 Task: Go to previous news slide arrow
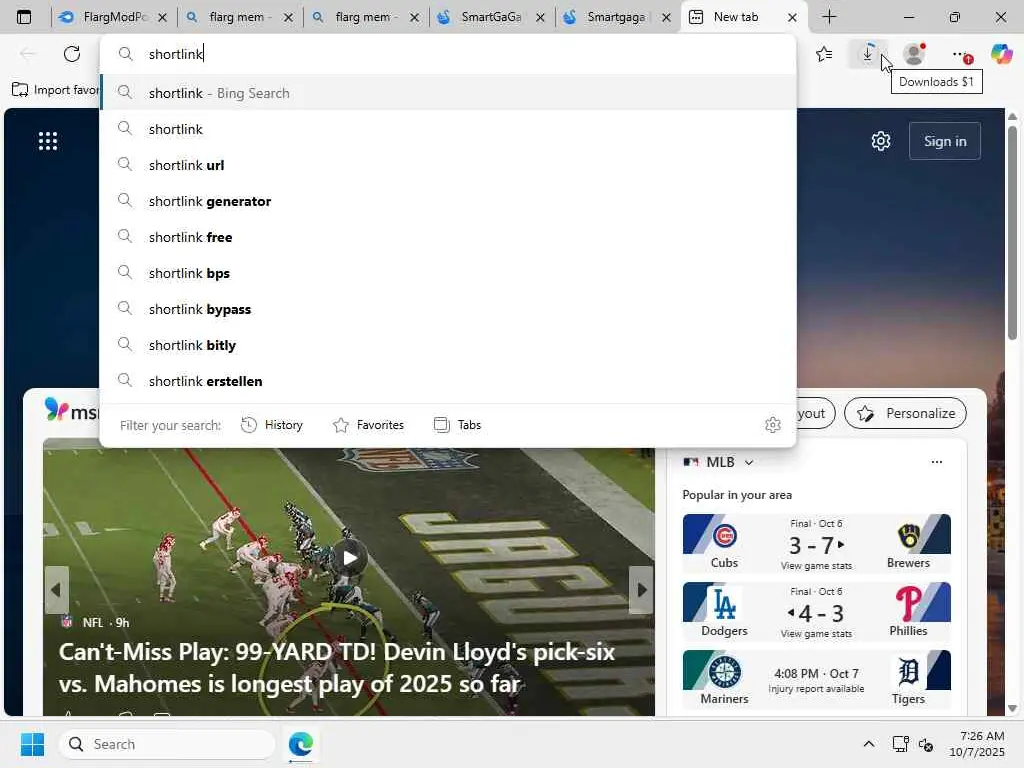[56, 590]
